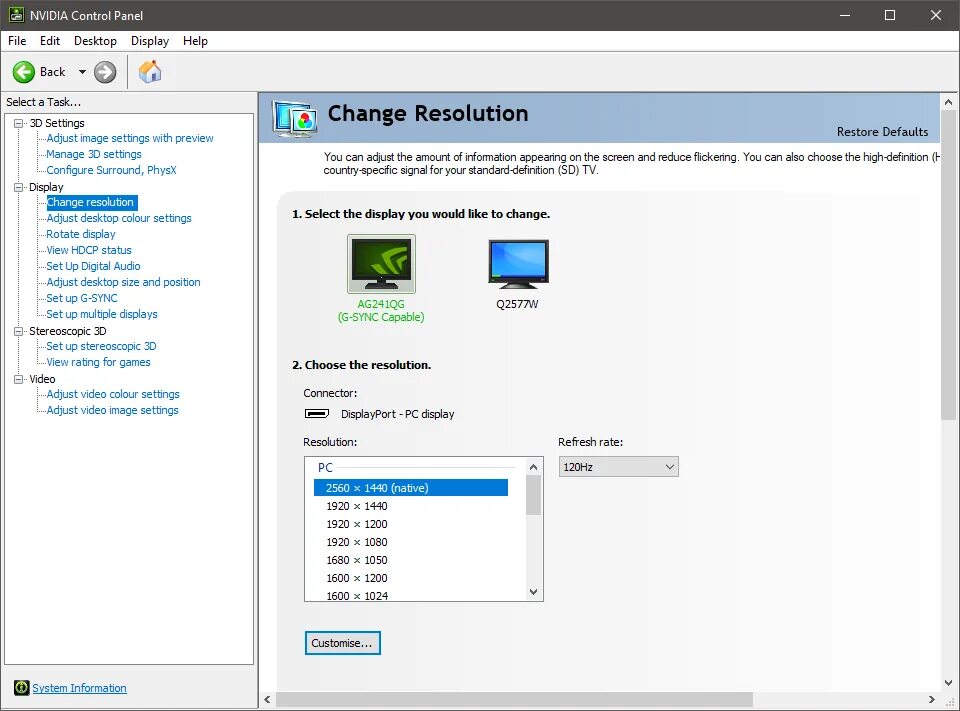Open View rating for games
This screenshot has height=711, width=960.
pyautogui.click(x=99, y=362)
